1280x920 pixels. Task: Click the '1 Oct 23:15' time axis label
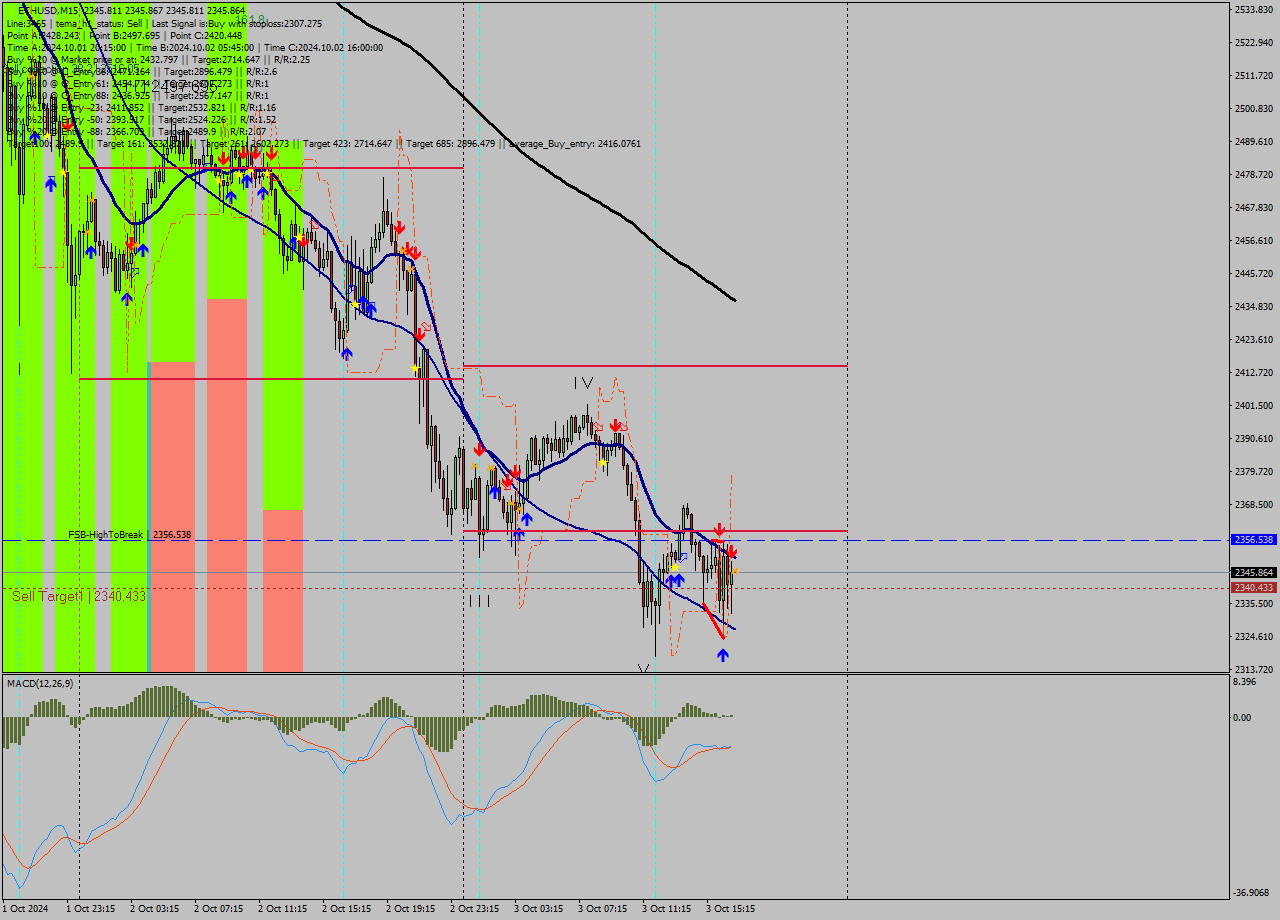point(91,909)
